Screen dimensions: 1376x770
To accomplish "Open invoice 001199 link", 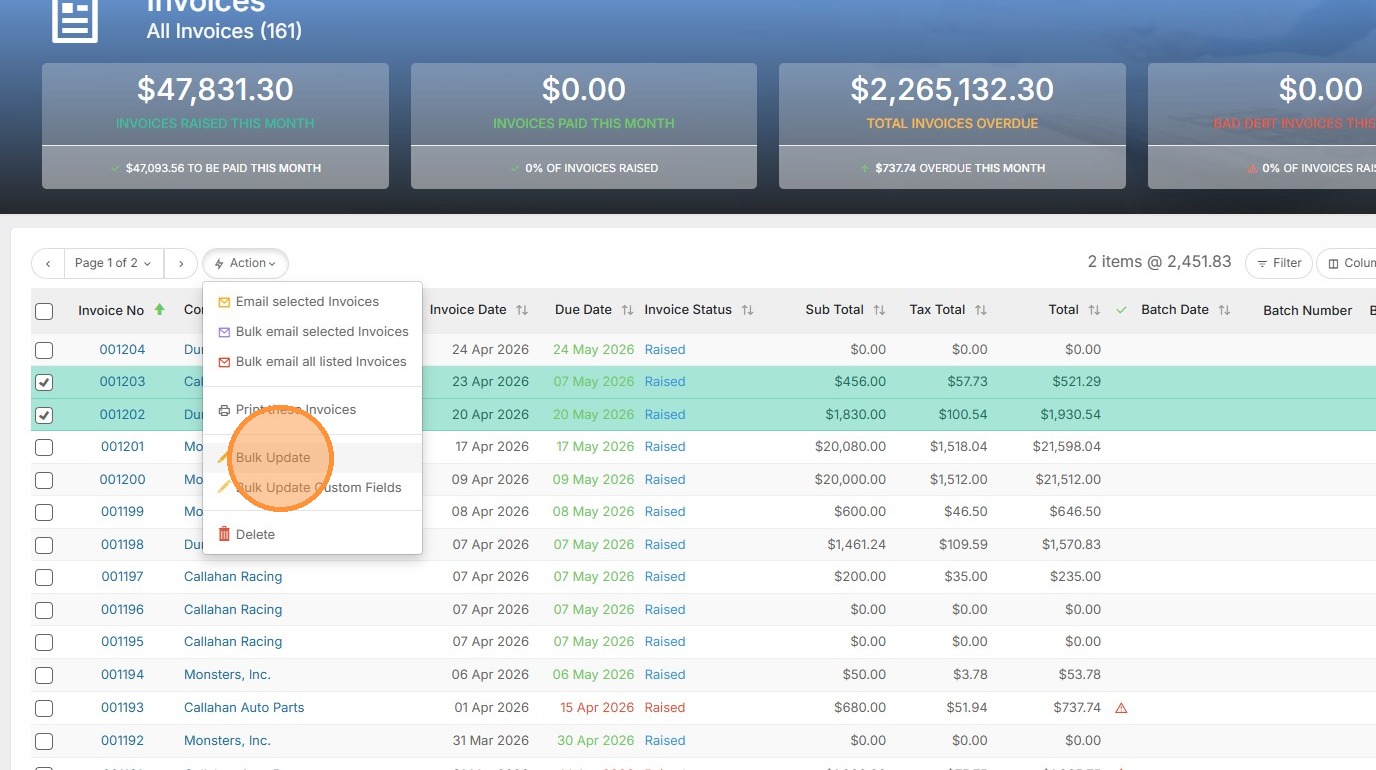I will [123, 512].
